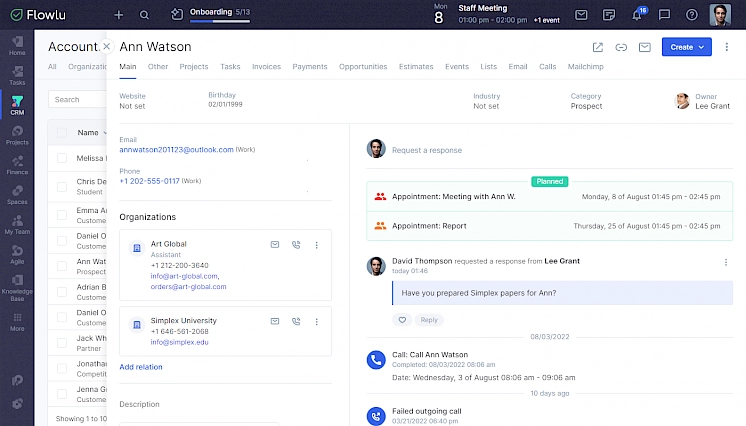Switch to the Invoices tab
Viewport: 746px width, 426px height.
coord(266,67)
